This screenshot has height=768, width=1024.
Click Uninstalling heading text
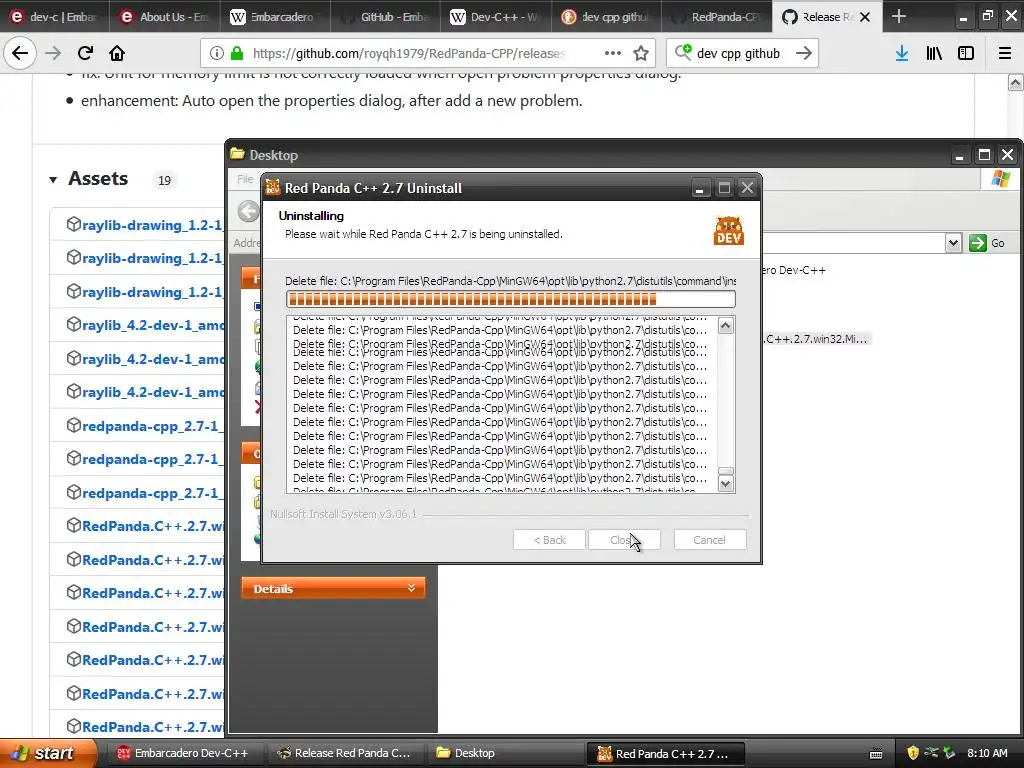(x=311, y=216)
